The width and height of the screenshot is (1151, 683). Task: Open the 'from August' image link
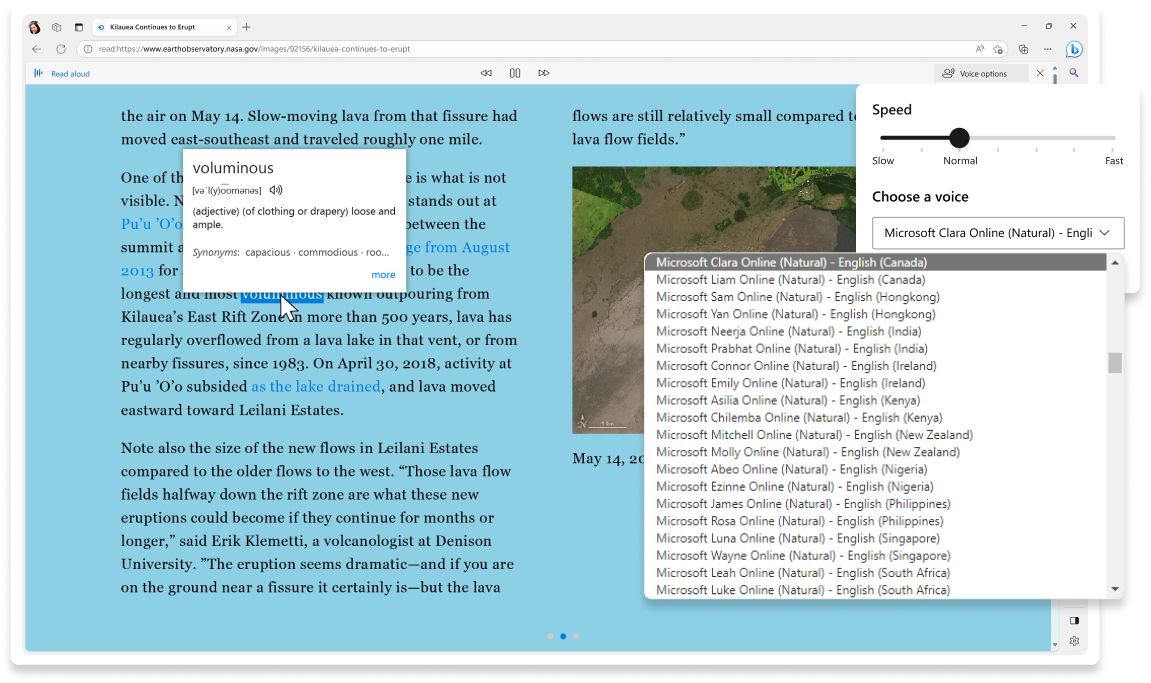[x=466, y=247]
